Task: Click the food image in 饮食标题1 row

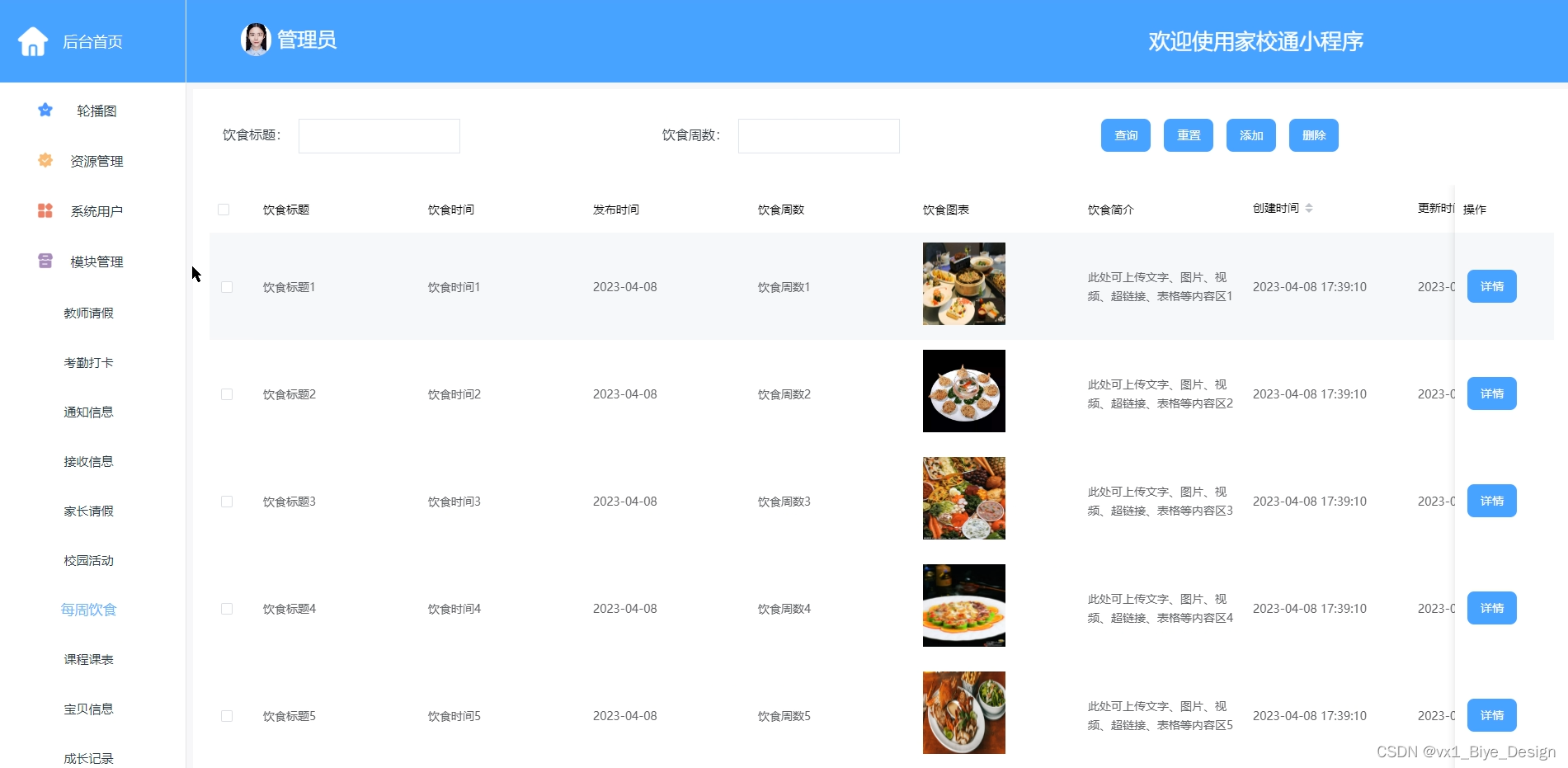Action: pyautogui.click(x=964, y=284)
